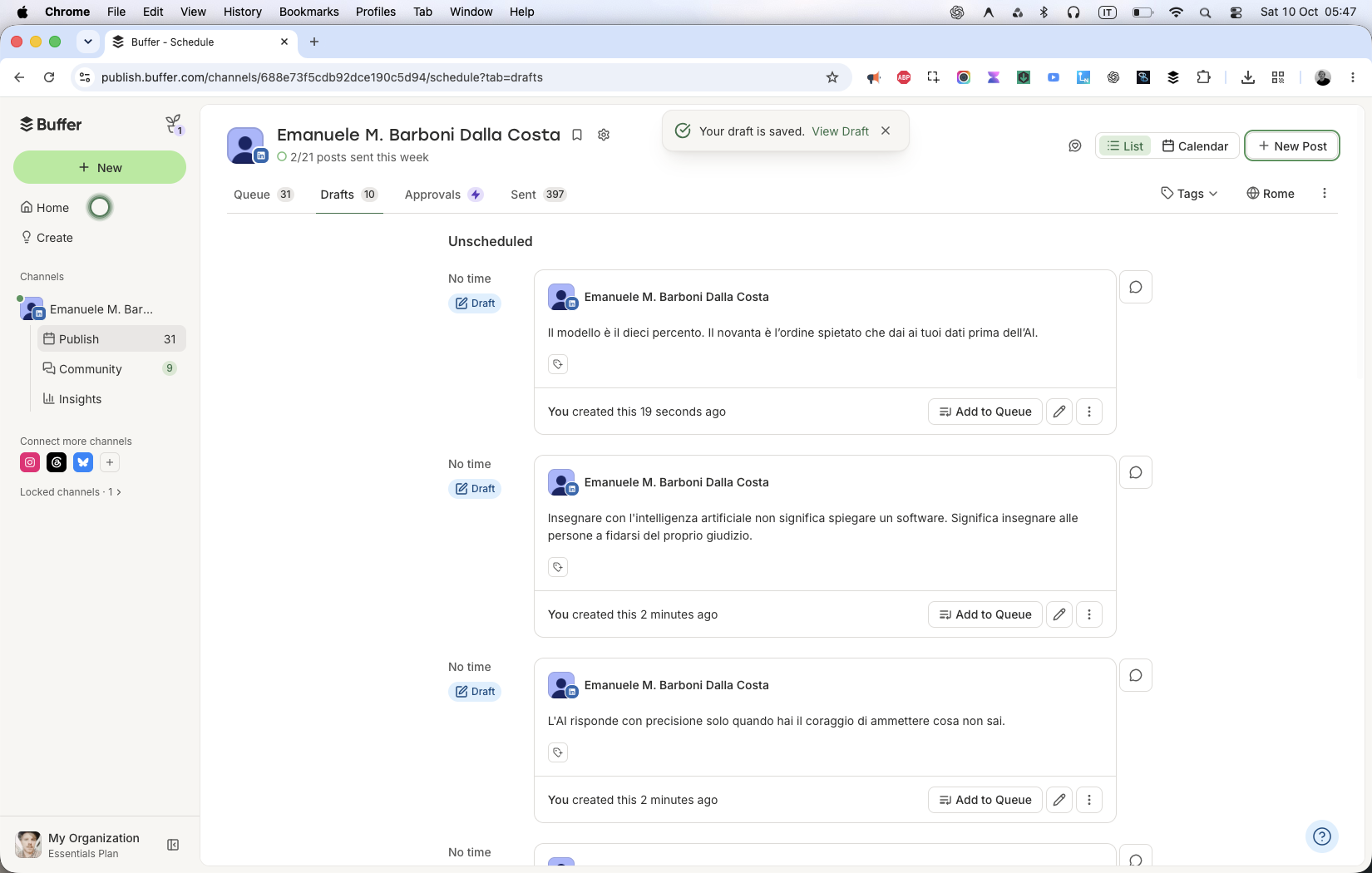Screen dimensions: 1372x873
Task: Switch to List view
Action: click(1125, 146)
